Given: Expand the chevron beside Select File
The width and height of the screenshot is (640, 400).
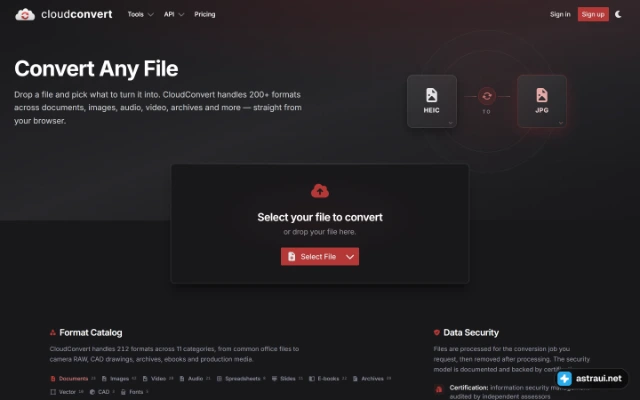Looking at the screenshot, I should click(x=350, y=256).
